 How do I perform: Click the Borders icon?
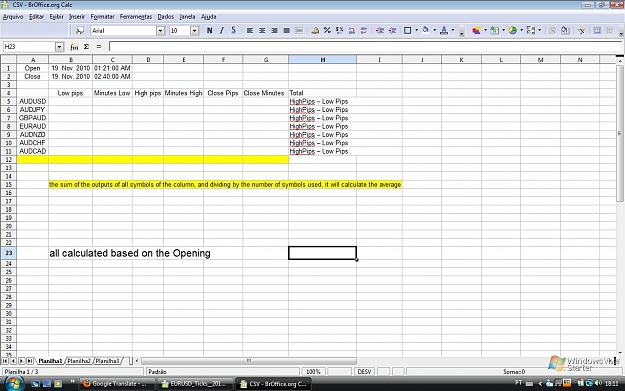(407, 30)
